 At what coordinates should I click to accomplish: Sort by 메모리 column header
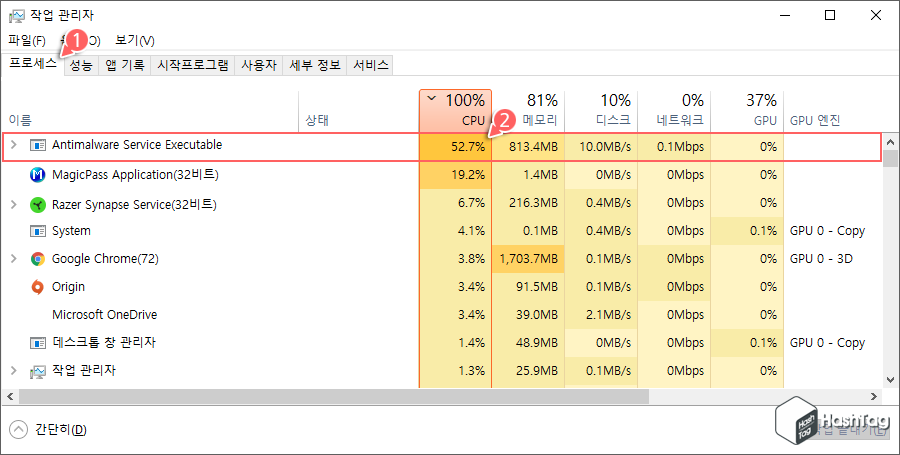click(x=528, y=111)
